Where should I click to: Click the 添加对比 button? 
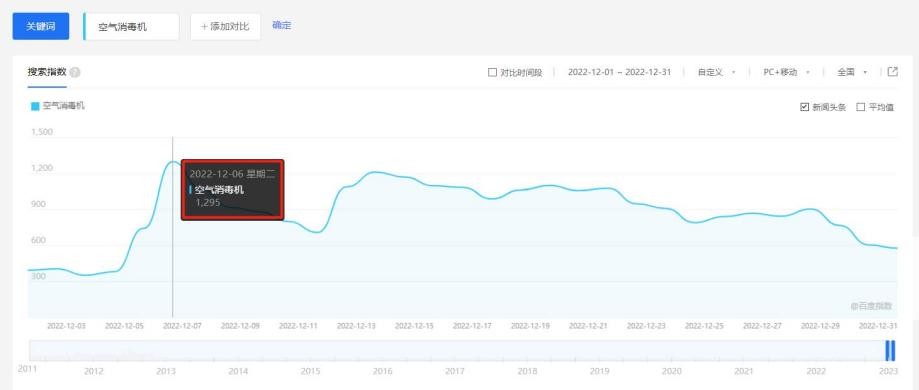(226, 26)
